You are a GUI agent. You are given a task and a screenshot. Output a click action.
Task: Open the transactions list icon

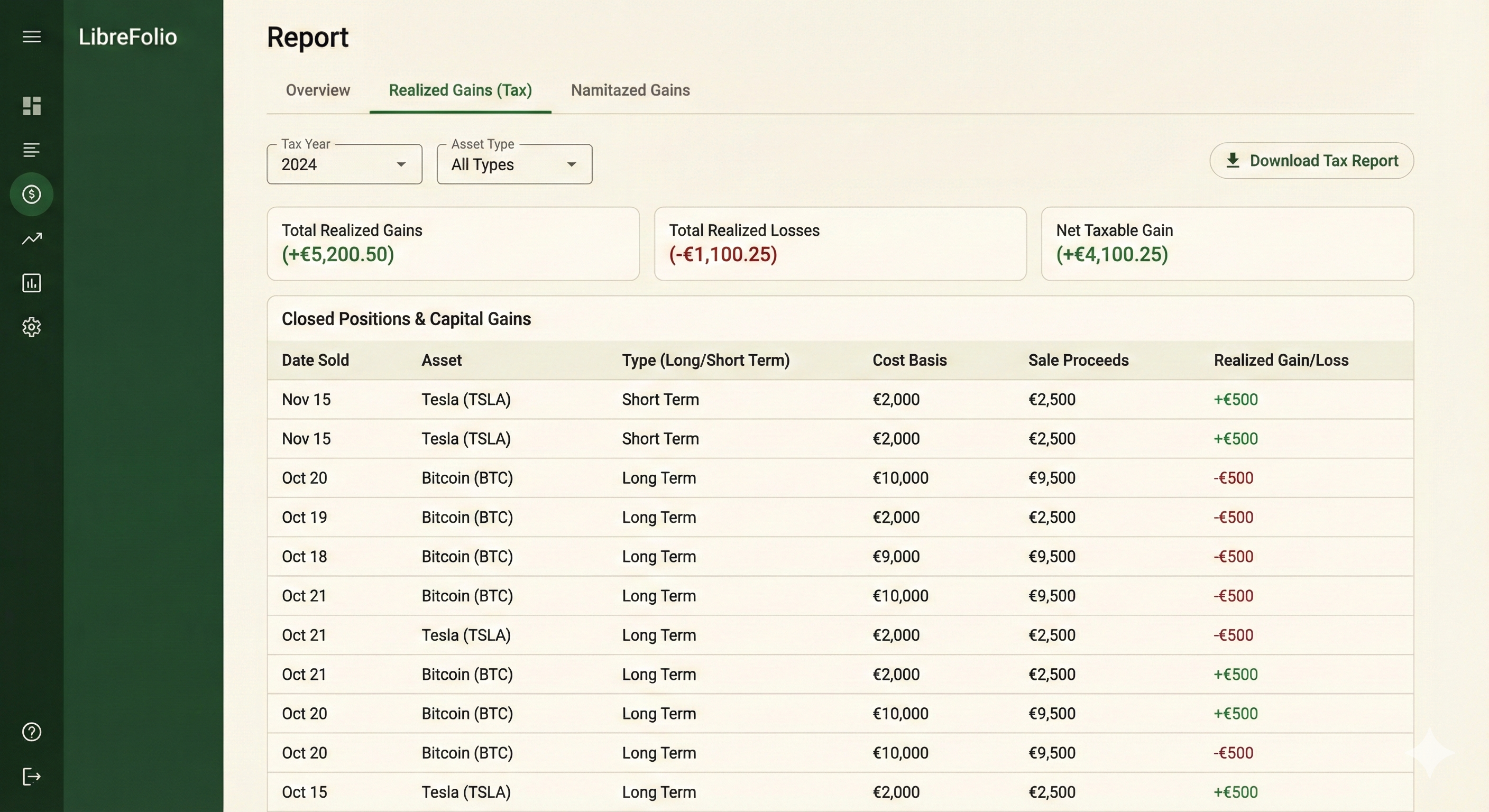[31, 150]
